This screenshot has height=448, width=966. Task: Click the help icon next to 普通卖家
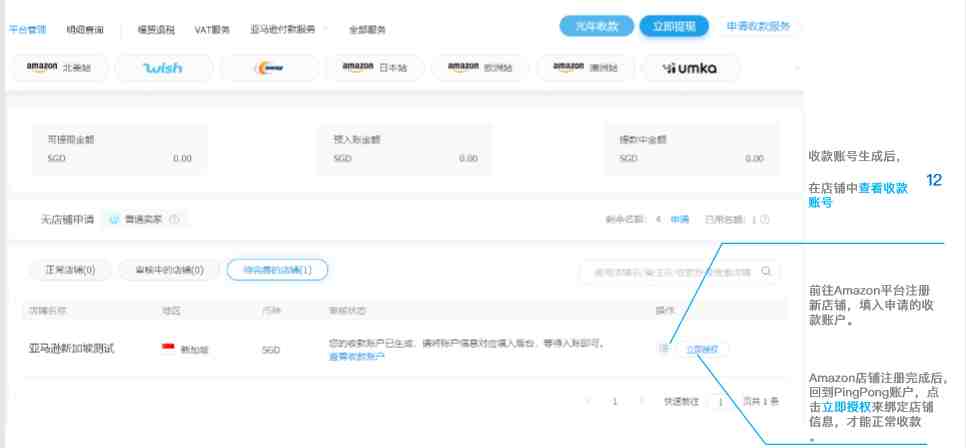pos(174,219)
